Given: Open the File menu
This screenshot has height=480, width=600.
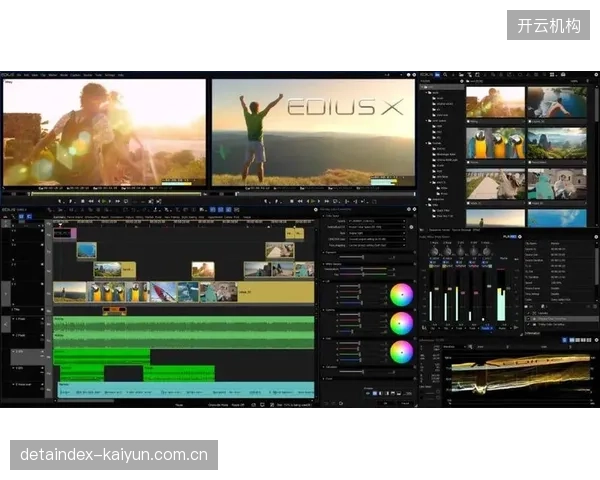Looking at the screenshot, I should 19,75.
